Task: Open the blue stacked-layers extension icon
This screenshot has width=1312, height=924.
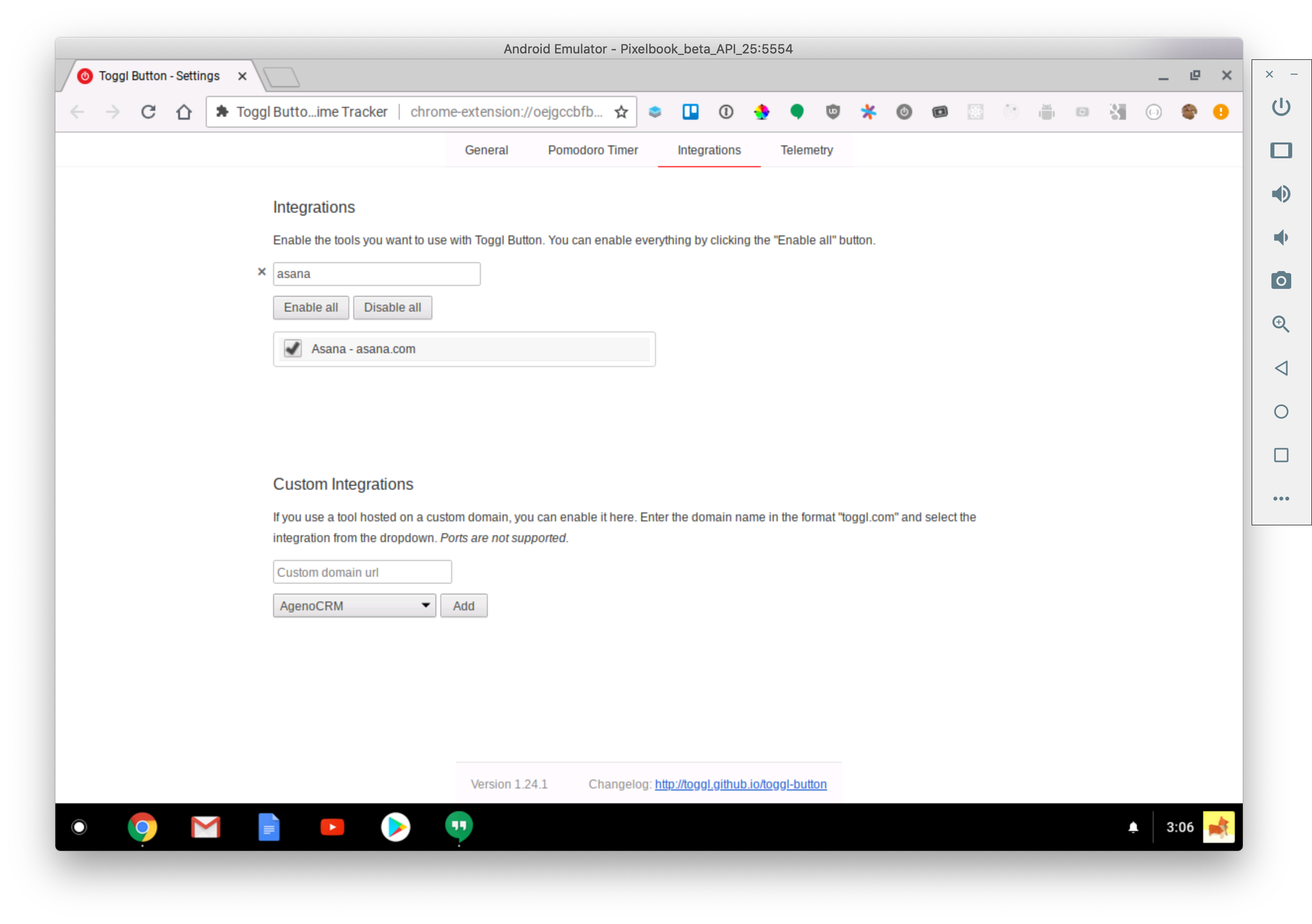Action: [655, 112]
